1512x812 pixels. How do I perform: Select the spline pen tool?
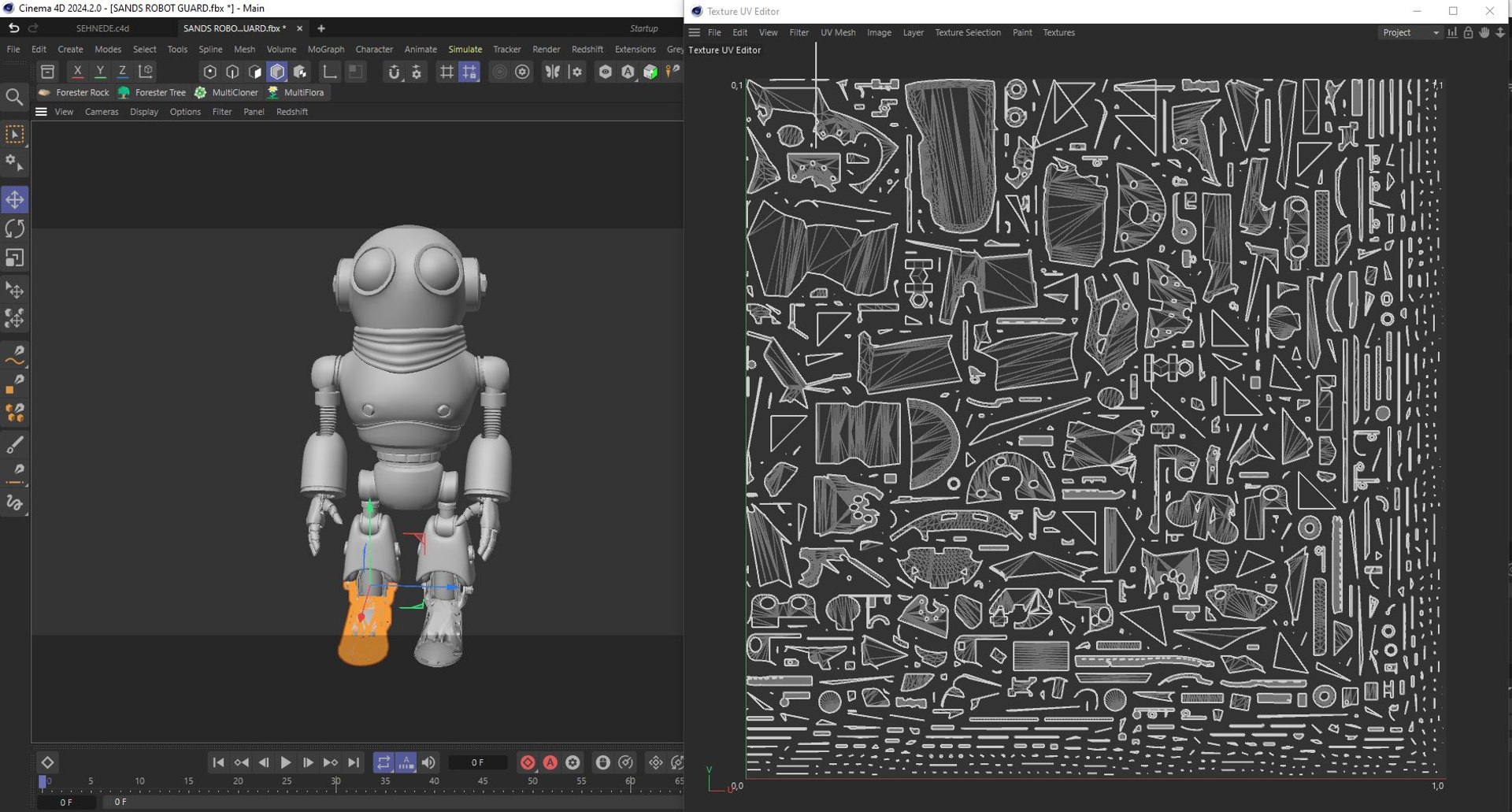click(x=15, y=354)
